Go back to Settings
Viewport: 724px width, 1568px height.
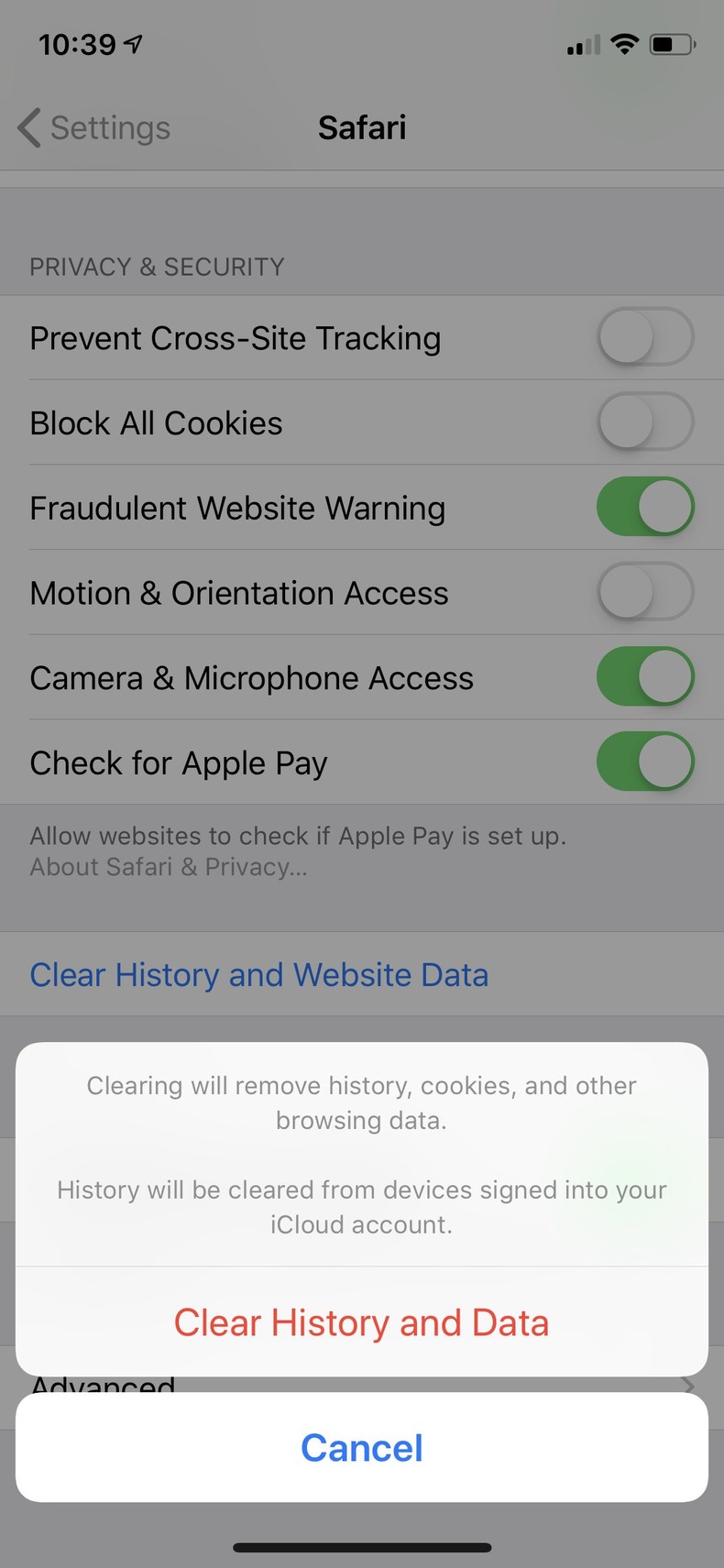pyautogui.click(x=94, y=127)
